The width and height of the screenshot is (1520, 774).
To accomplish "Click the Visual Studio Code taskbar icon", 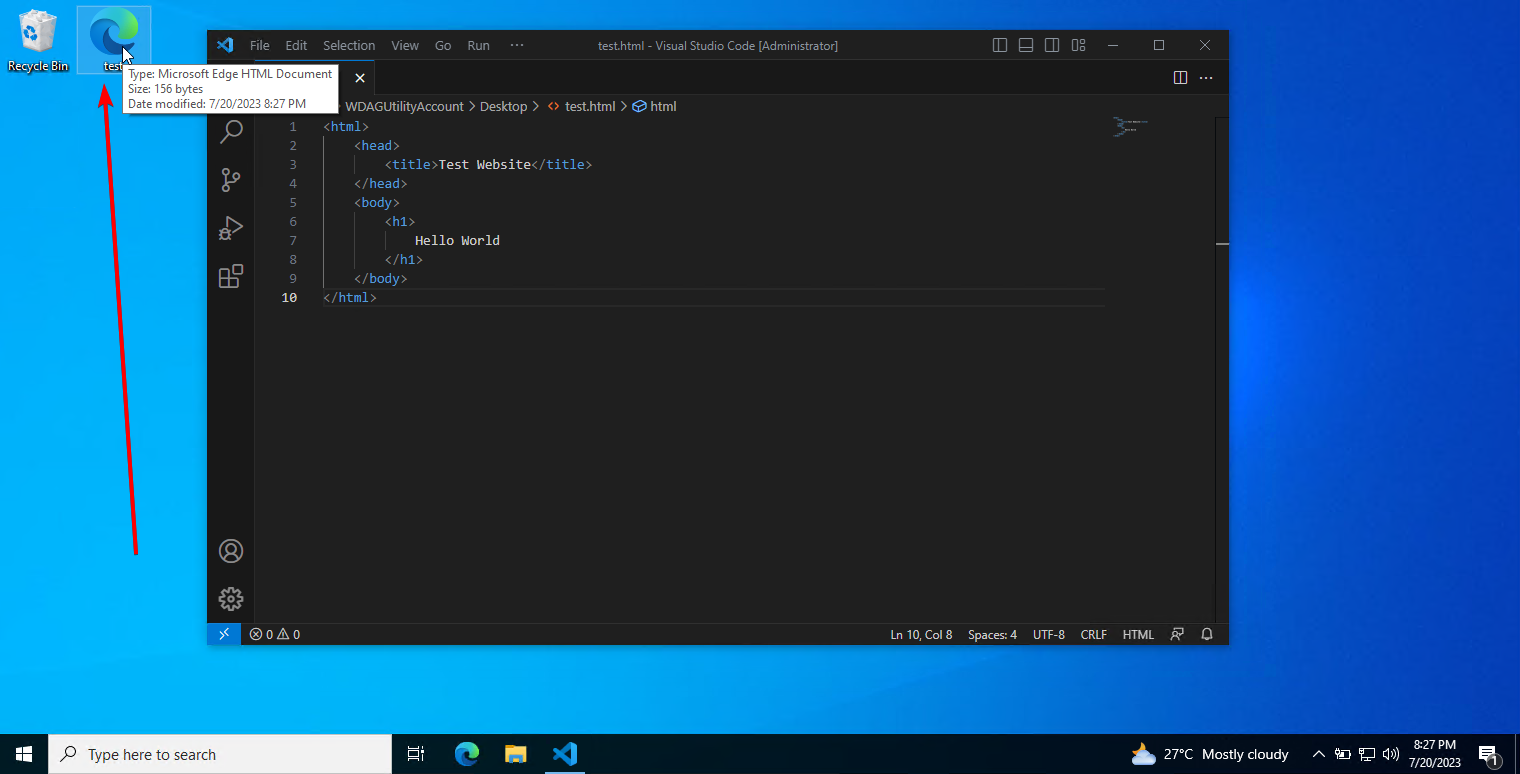I will 565,754.
